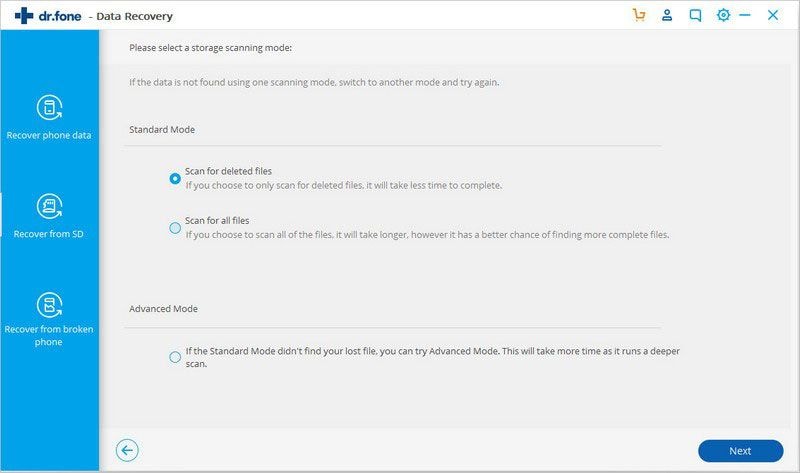Click the Recover phone data icon

pos(49,108)
